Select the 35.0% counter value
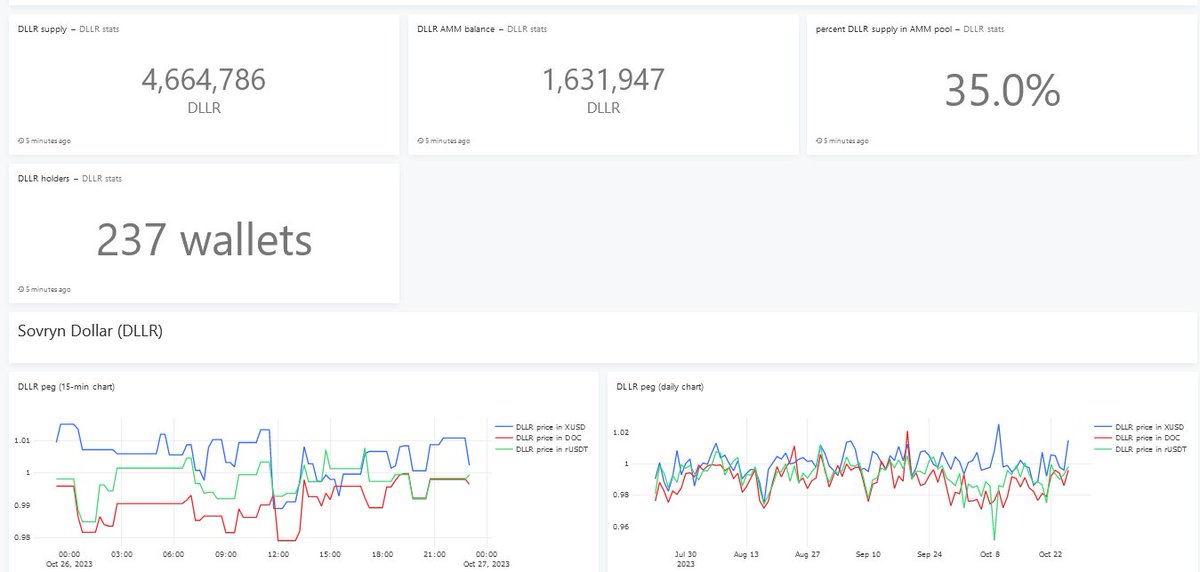1200x572 pixels. point(1003,91)
